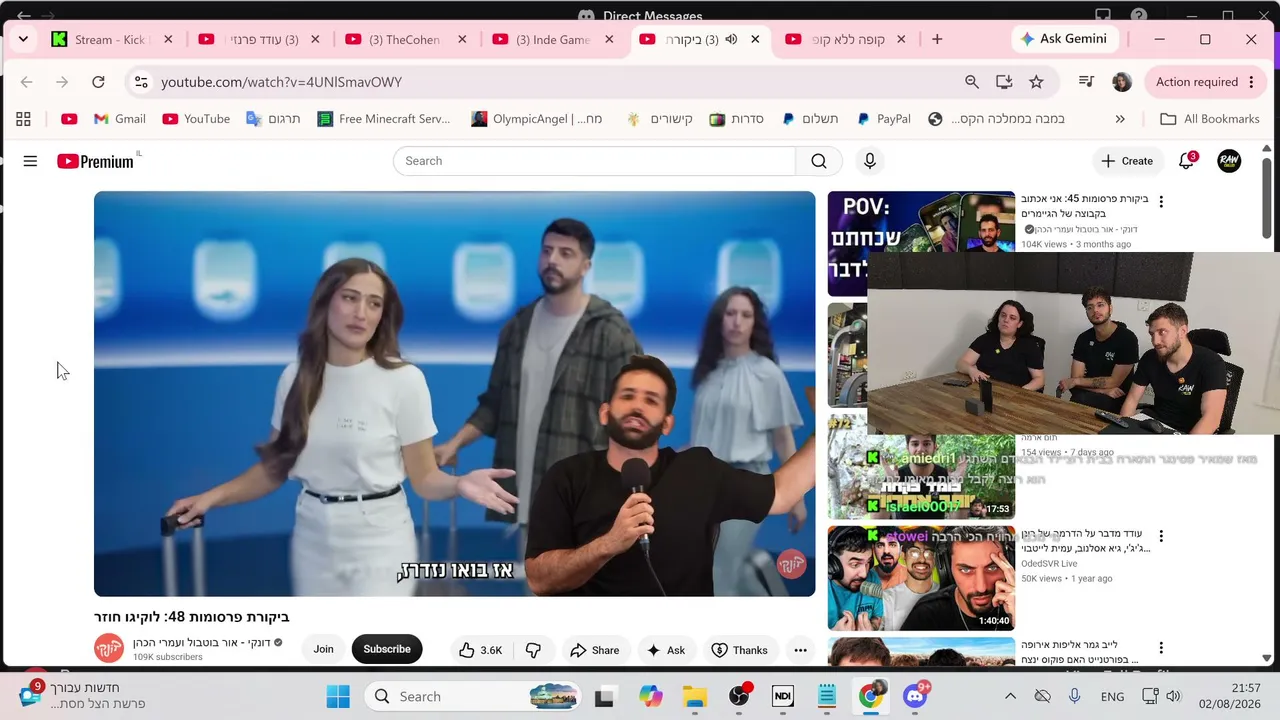Open the Gmail bookmark
Screen dimensions: 1280x720
click(120, 119)
